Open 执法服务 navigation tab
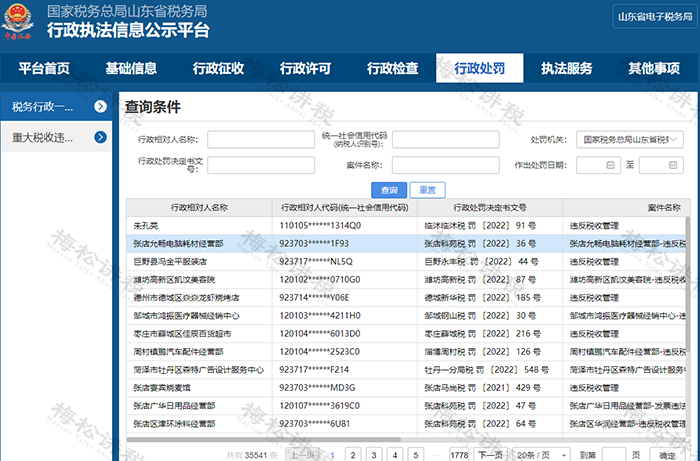This screenshot has width=700, height=461. point(567,68)
